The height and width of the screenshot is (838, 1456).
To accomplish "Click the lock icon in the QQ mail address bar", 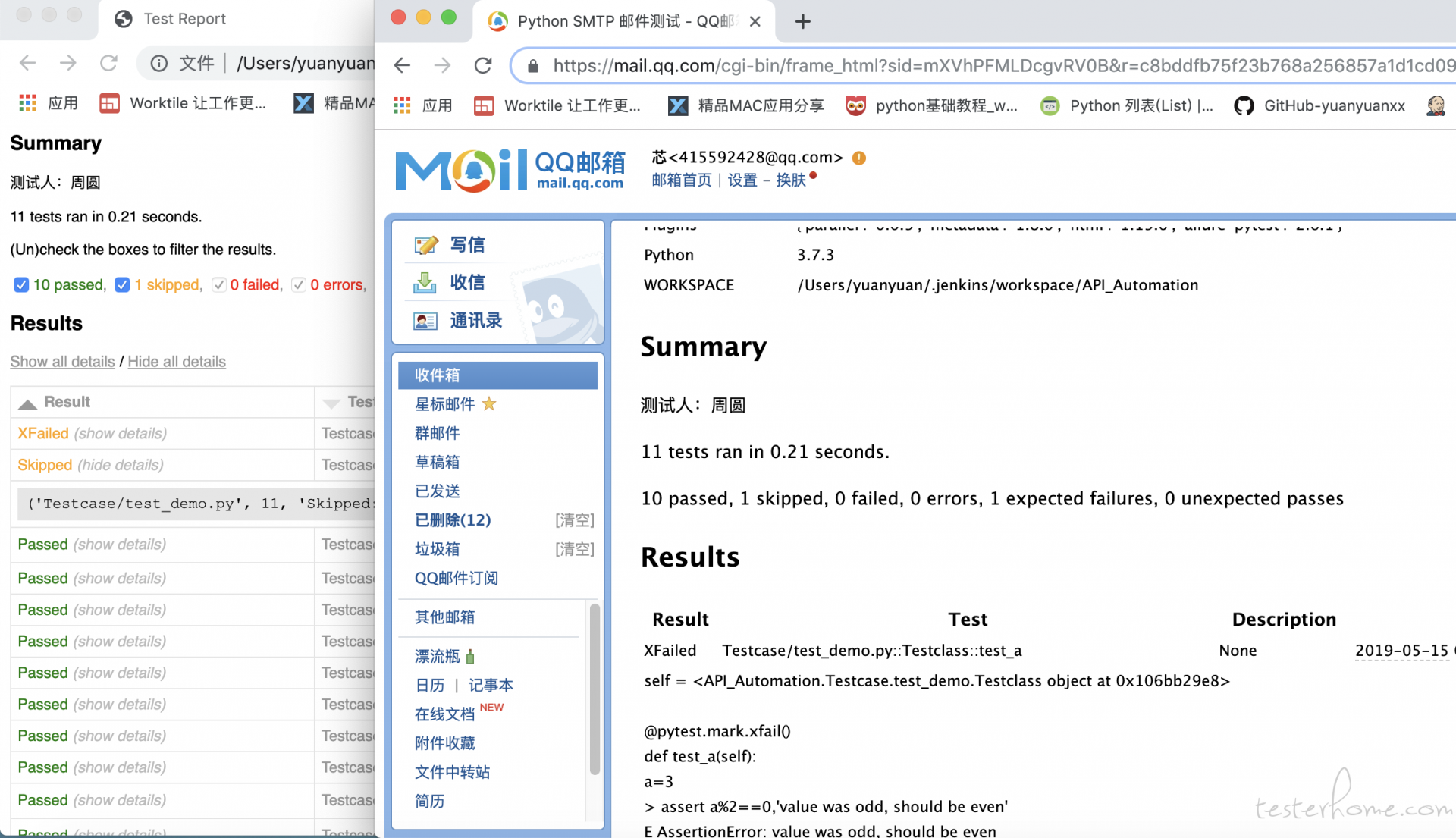I will tap(533, 66).
